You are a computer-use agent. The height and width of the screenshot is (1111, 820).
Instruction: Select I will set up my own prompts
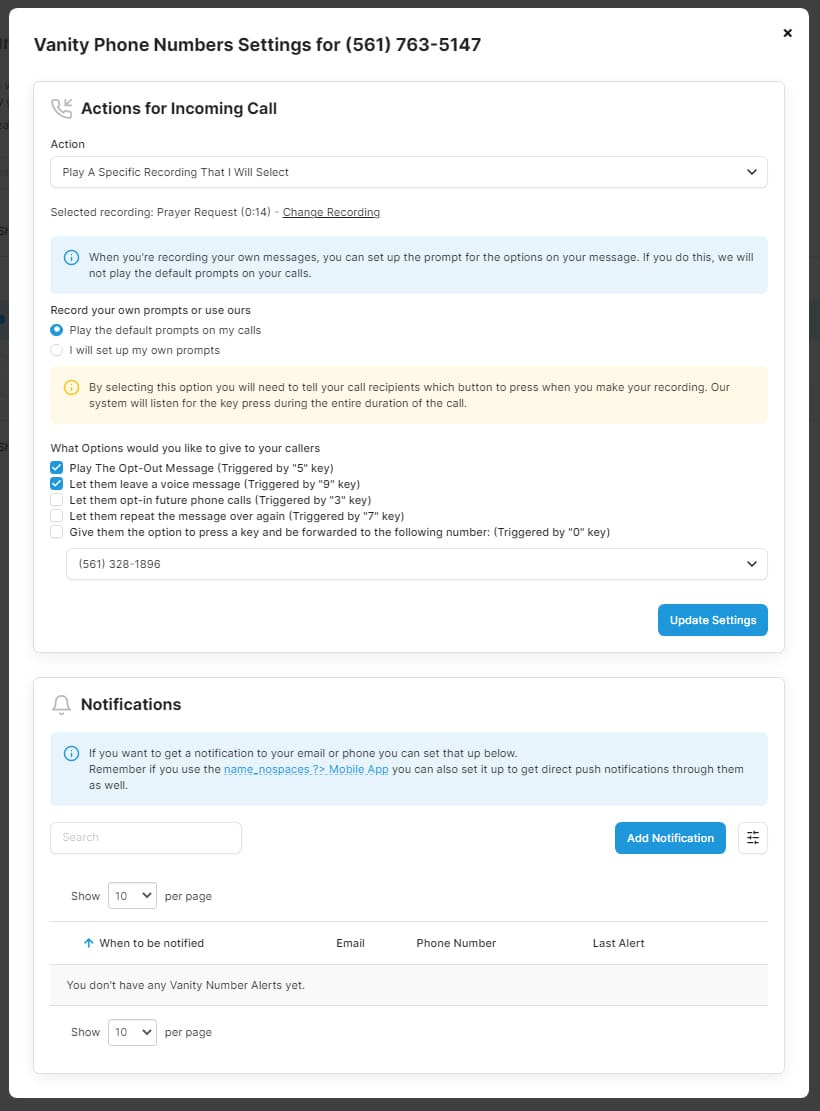coord(57,350)
